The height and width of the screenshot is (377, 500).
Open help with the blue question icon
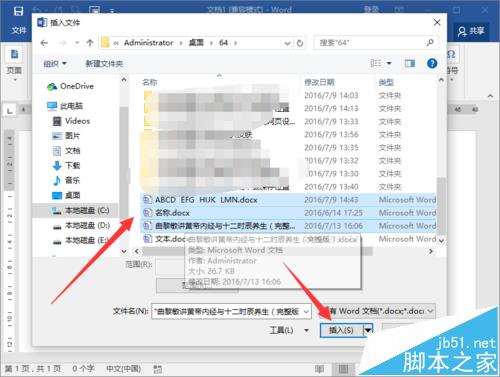[432, 63]
